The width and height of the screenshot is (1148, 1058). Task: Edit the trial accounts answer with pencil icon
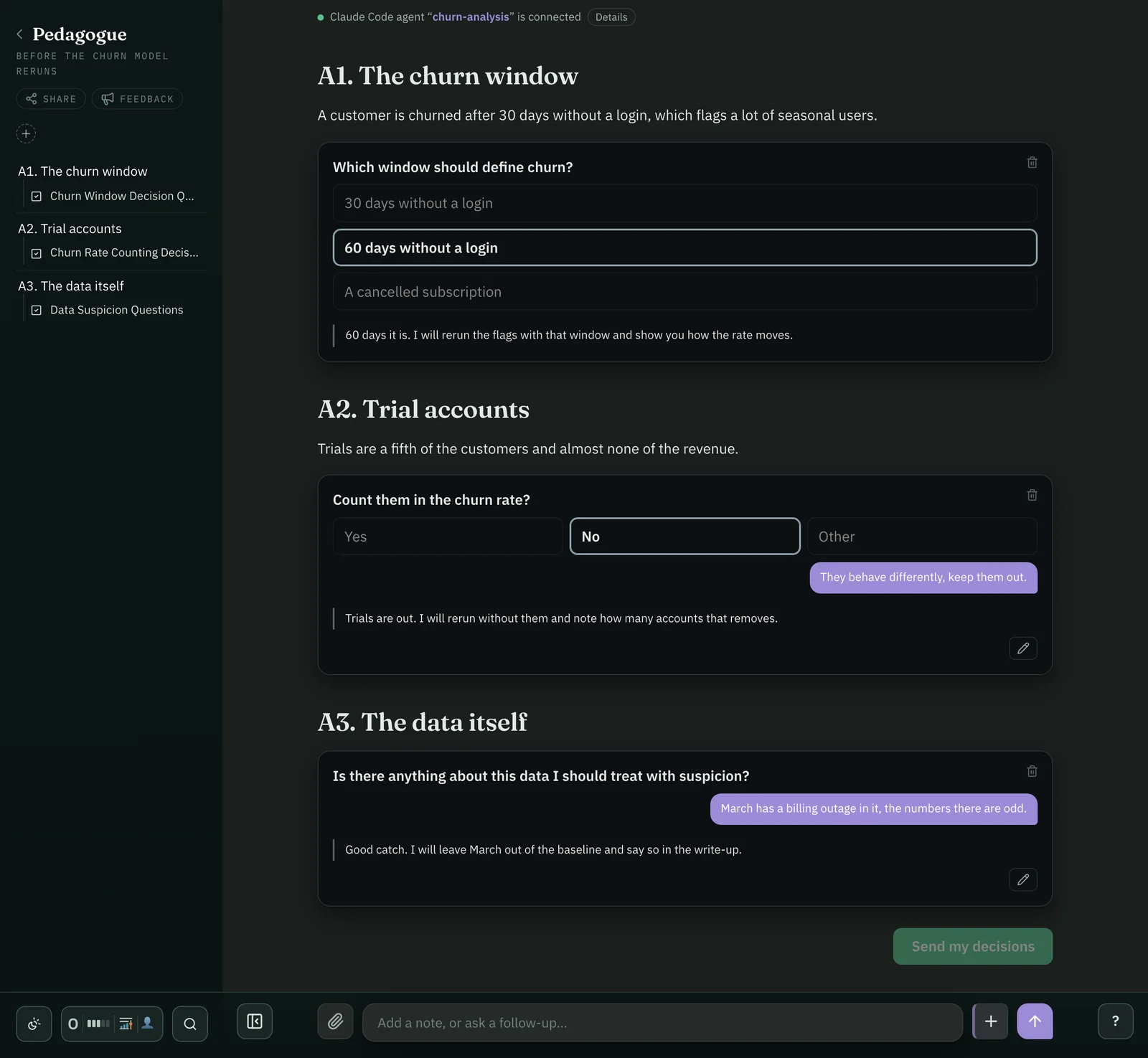[x=1023, y=648]
